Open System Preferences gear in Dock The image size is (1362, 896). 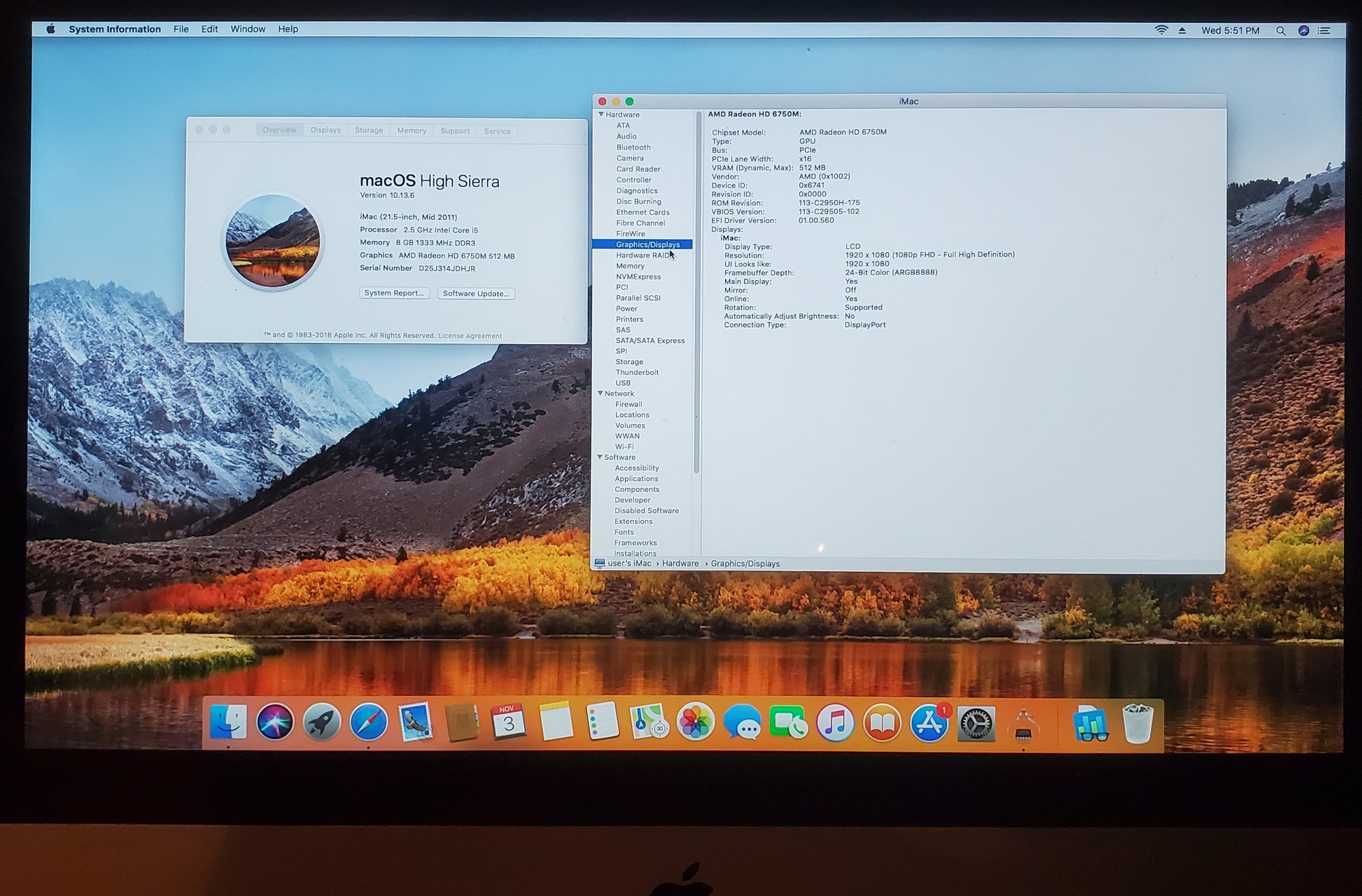point(976,723)
